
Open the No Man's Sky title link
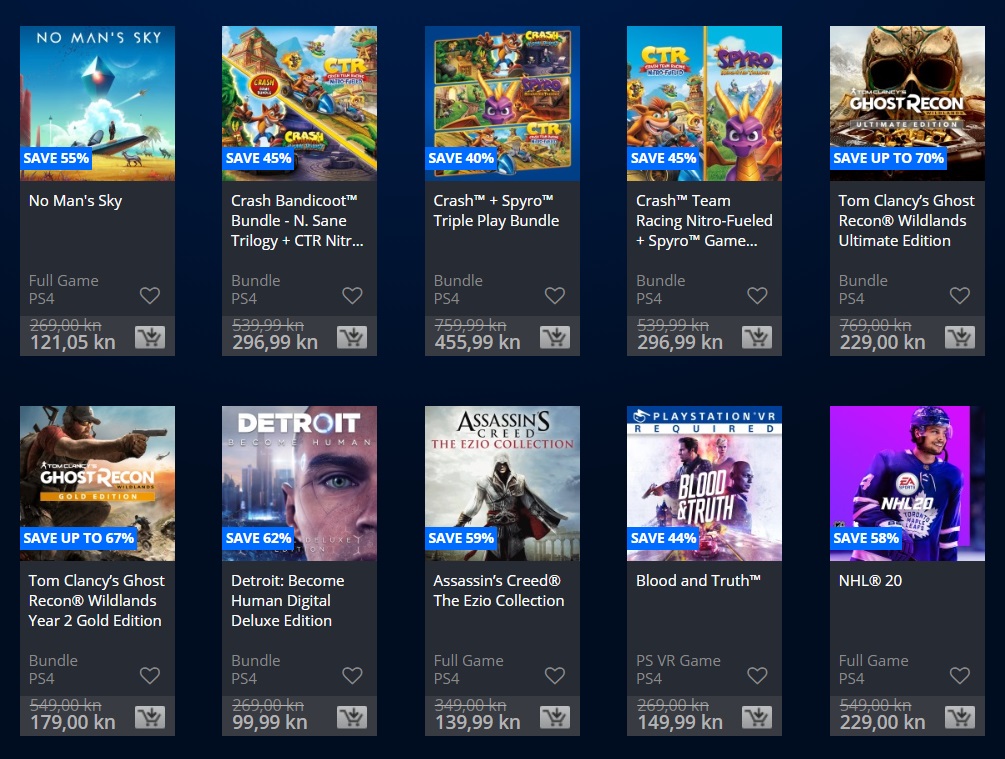pyautogui.click(x=75, y=201)
